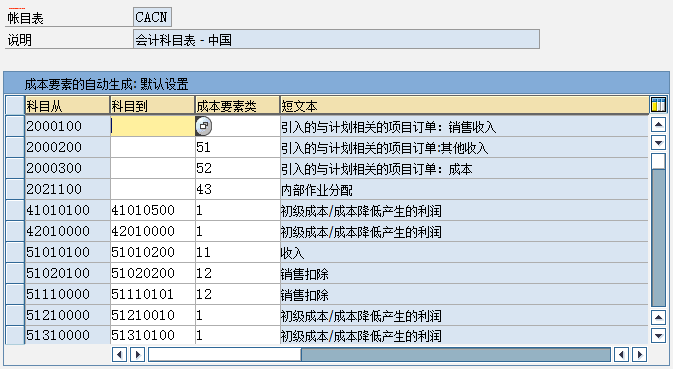Select the row of account 2000200
Image resolution: width=673 pixels, height=369 pixels.
[15, 147]
